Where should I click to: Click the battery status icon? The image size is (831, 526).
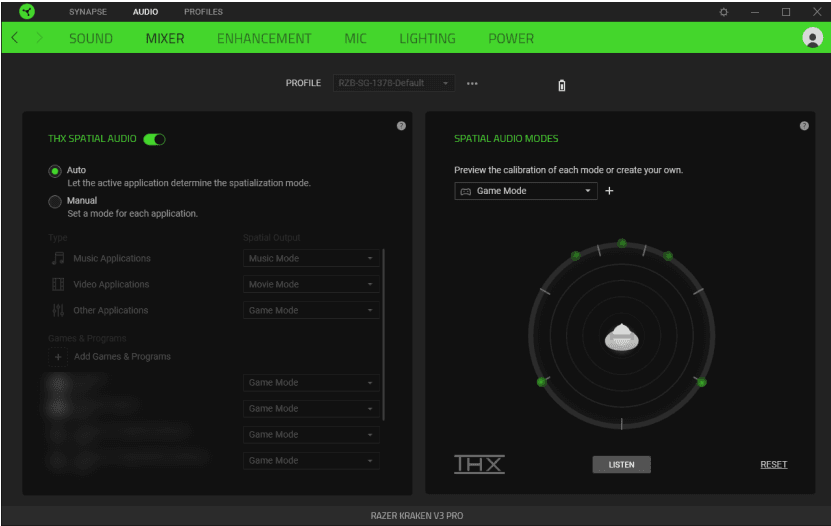(562, 85)
